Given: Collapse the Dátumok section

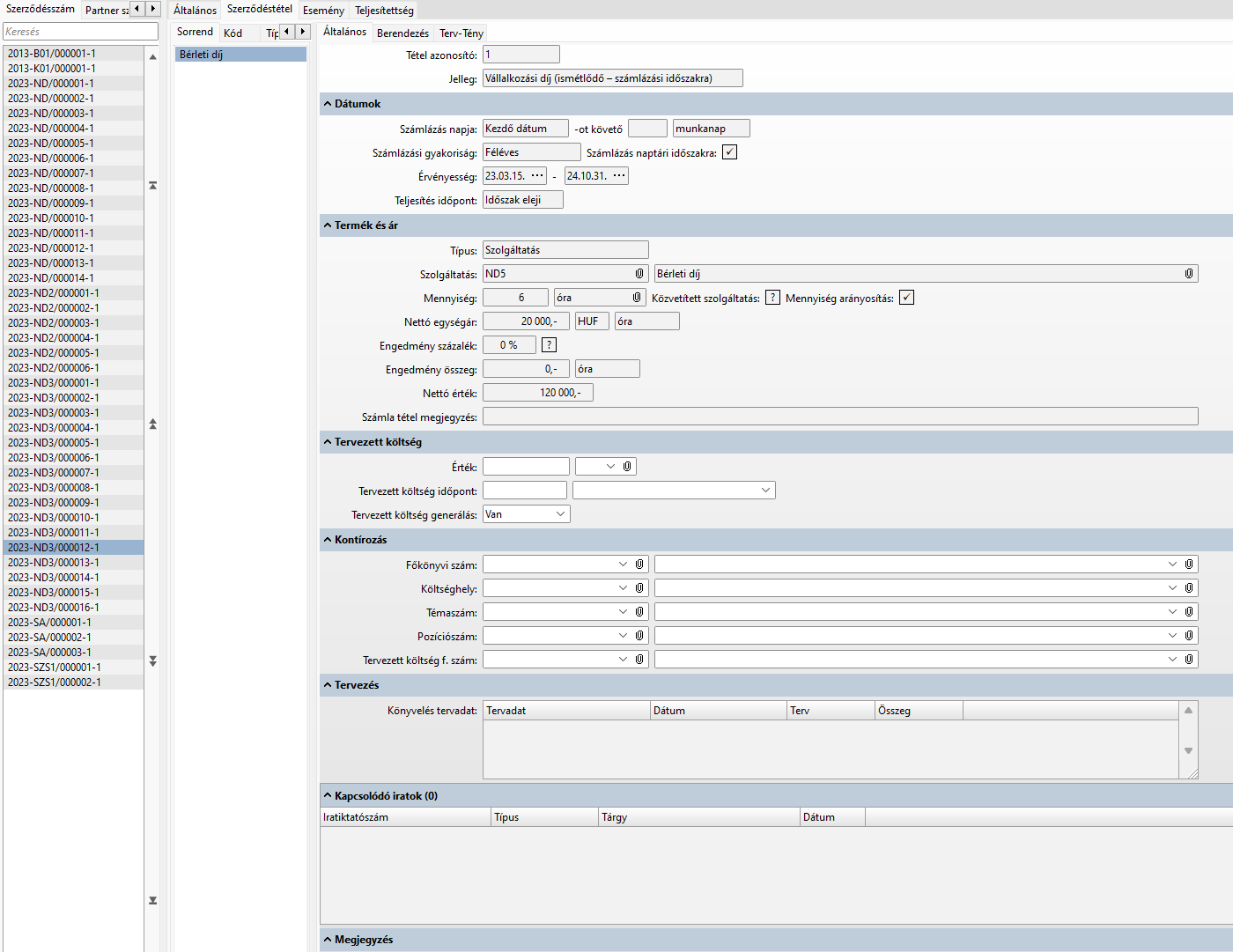Looking at the screenshot, I should (328, 104).
